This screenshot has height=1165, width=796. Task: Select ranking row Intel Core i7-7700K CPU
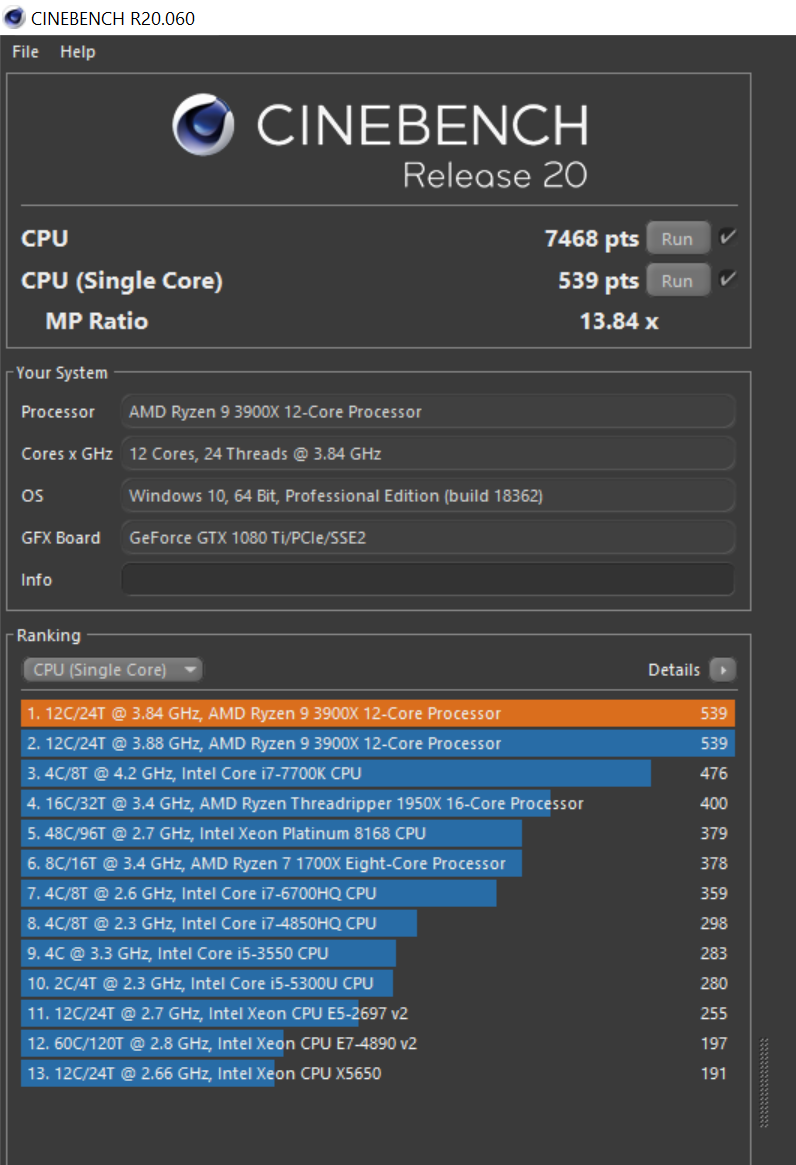click(x=378, y=773)
